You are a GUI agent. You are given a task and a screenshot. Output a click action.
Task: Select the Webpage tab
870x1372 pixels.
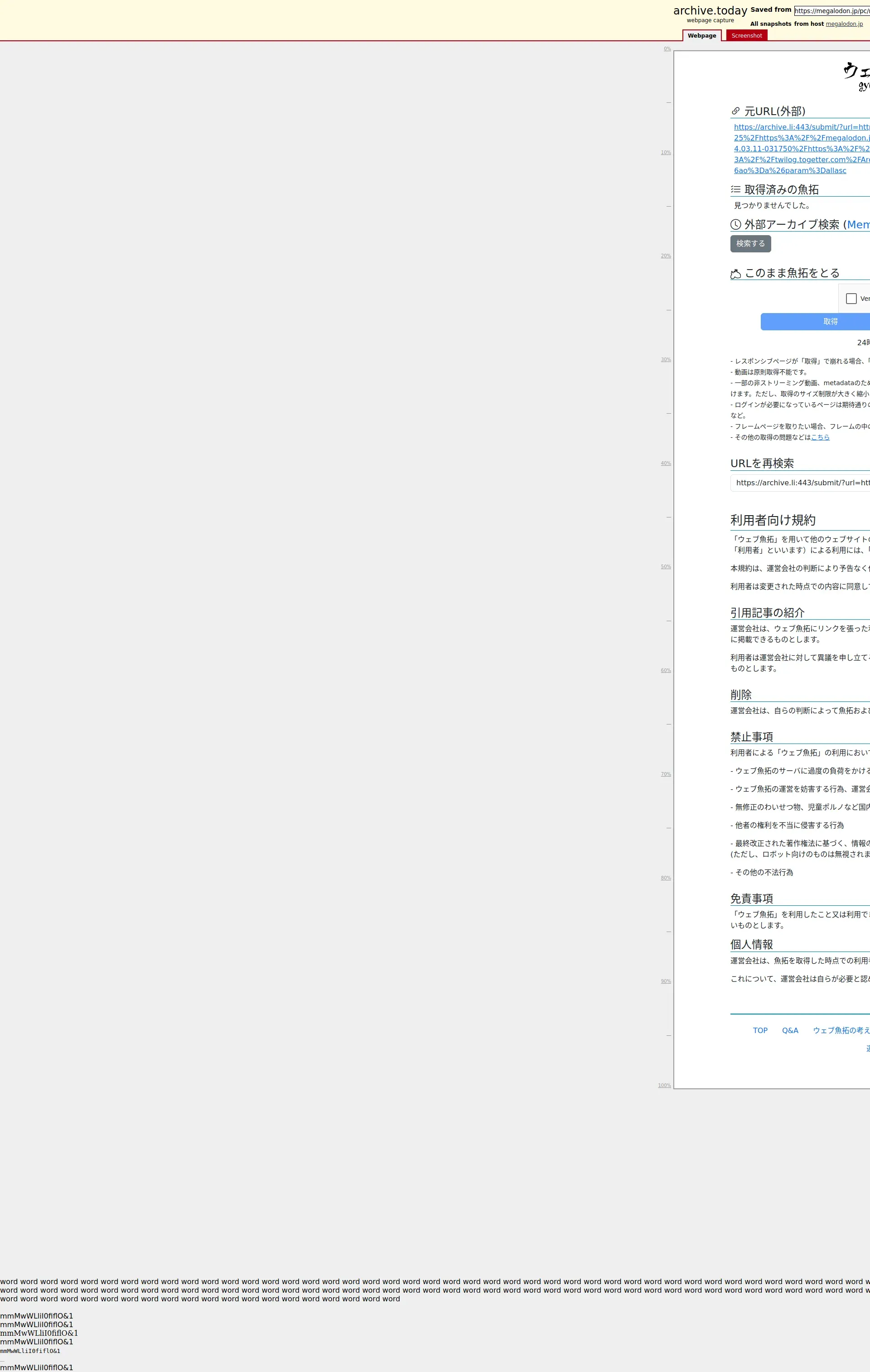coord(701,35)
